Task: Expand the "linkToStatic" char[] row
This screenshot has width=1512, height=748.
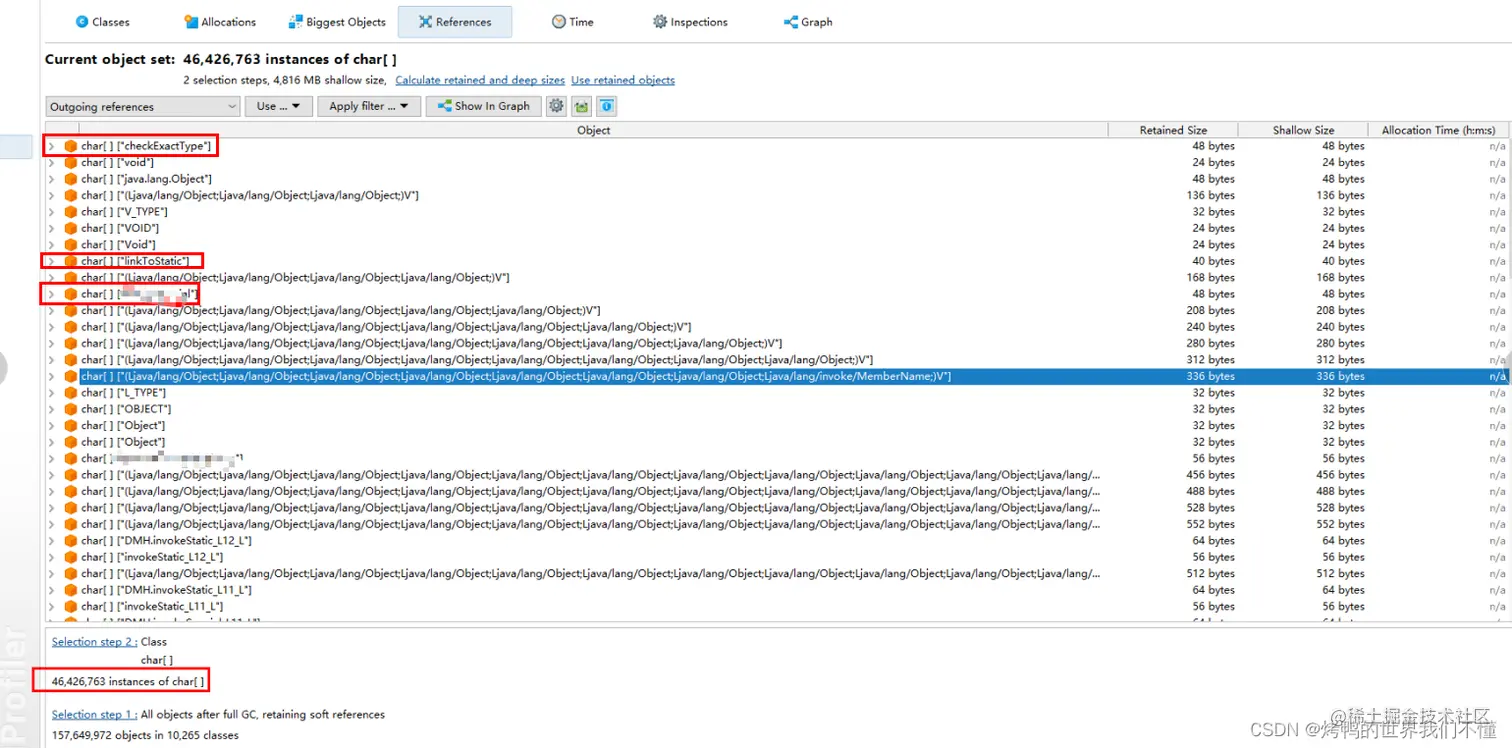Action: [52, 261]
